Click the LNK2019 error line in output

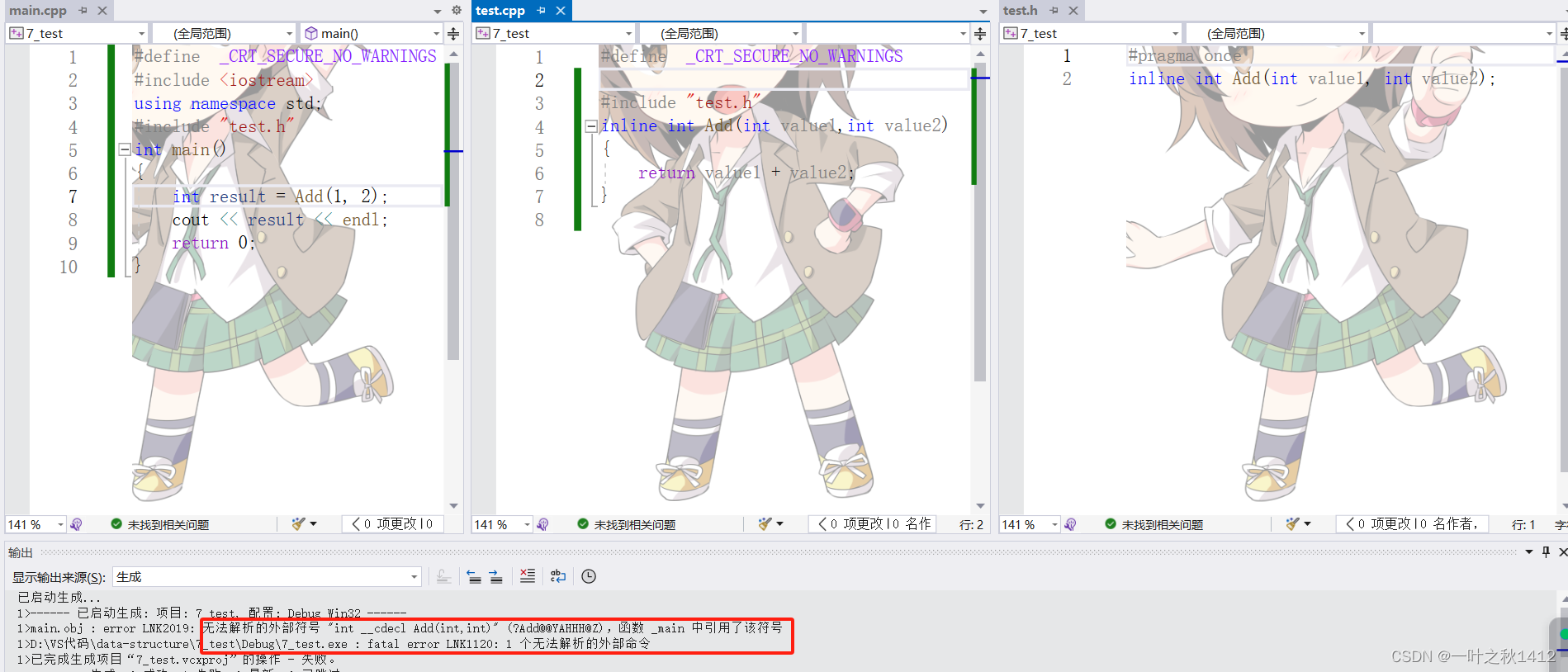click(400, 628)
